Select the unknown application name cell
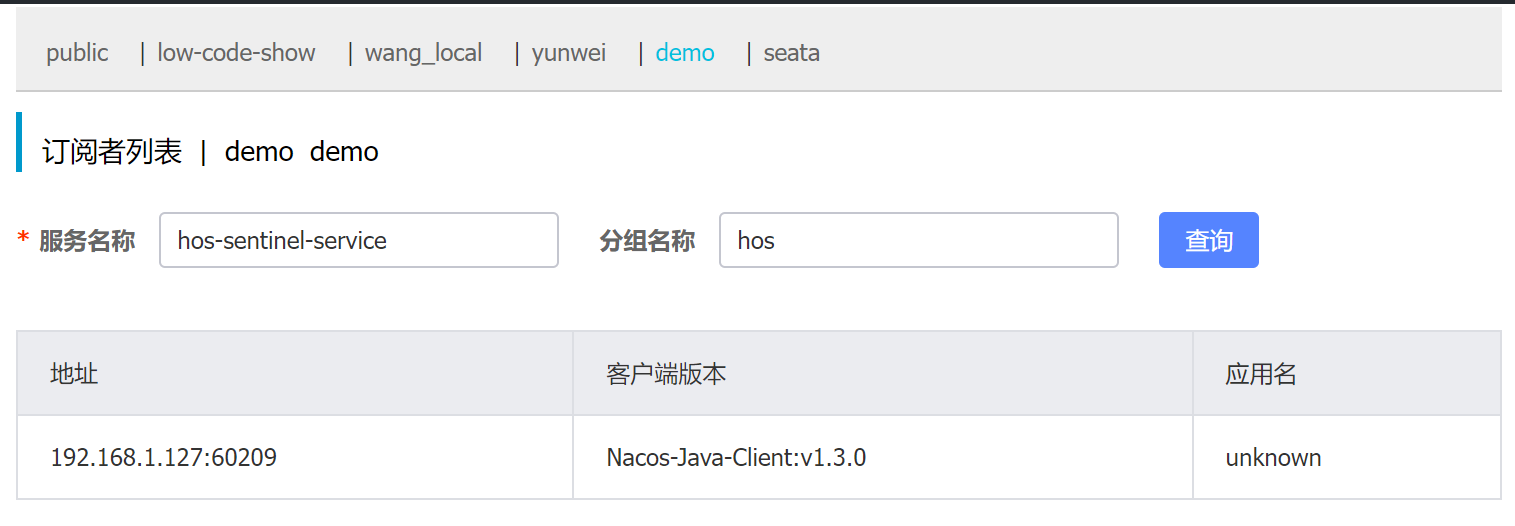The height and width of the screenshot is (526, 1515). (1347, 458)
